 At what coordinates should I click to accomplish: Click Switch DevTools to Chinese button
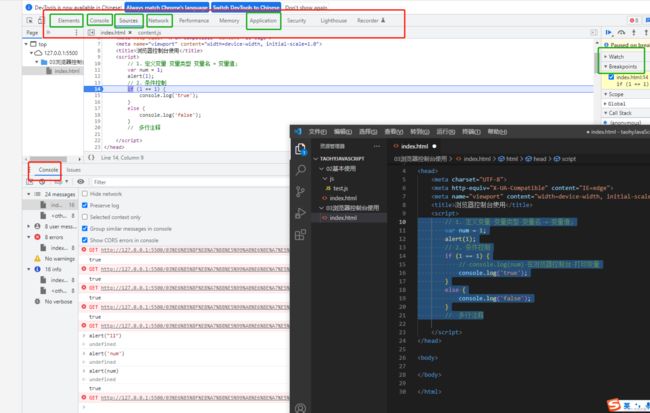tap(246, 7)
